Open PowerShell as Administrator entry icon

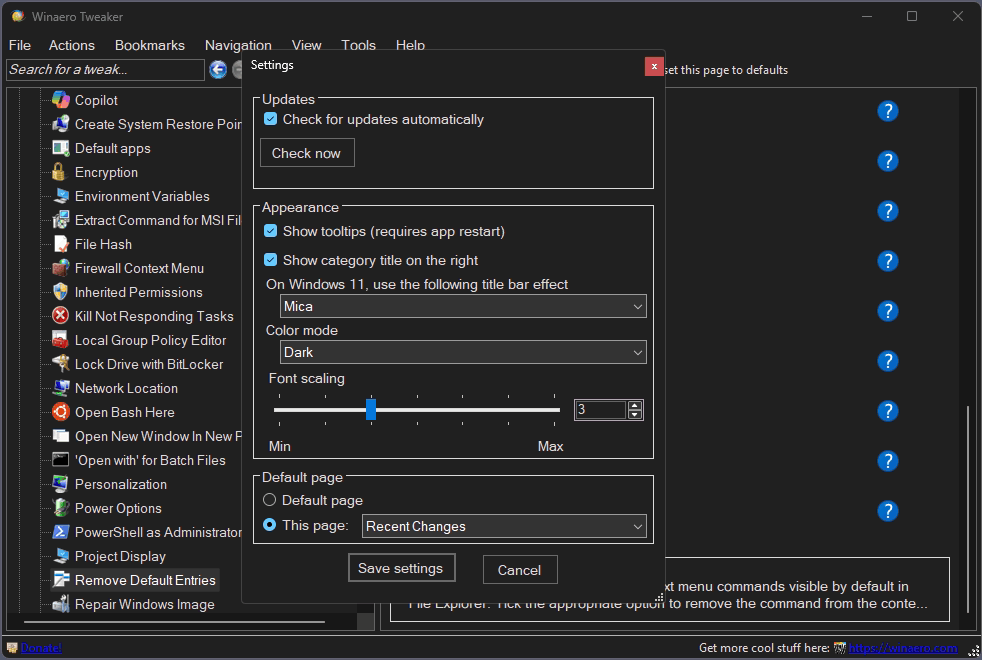tap(61, 532)
